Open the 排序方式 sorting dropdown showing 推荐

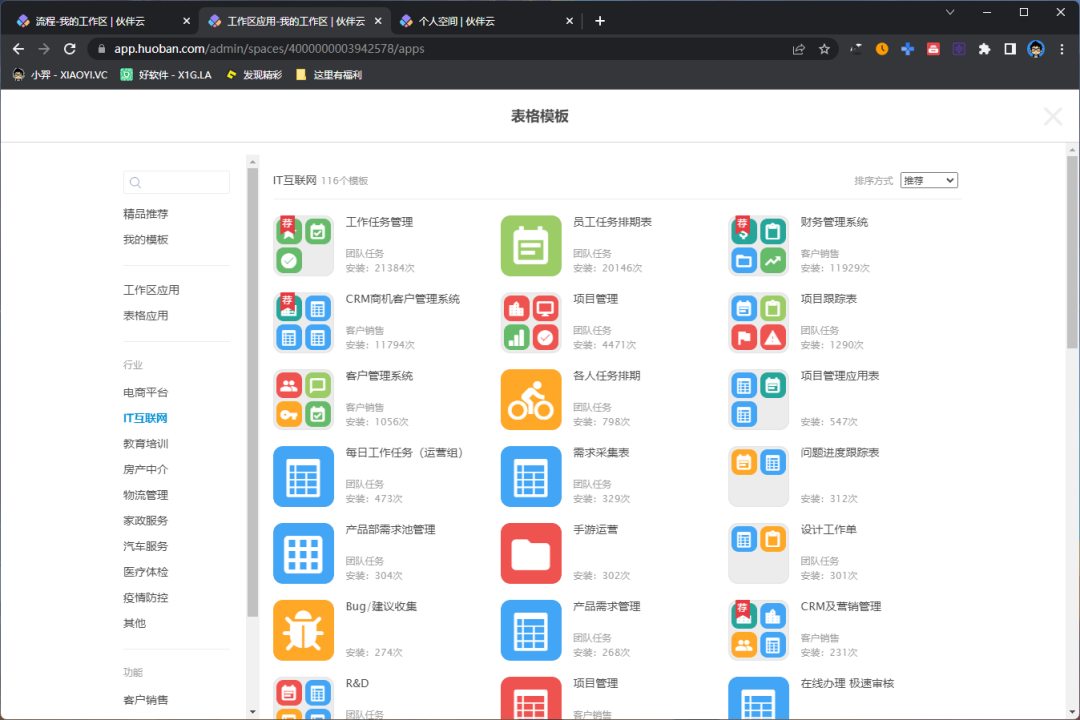point(929,180)
